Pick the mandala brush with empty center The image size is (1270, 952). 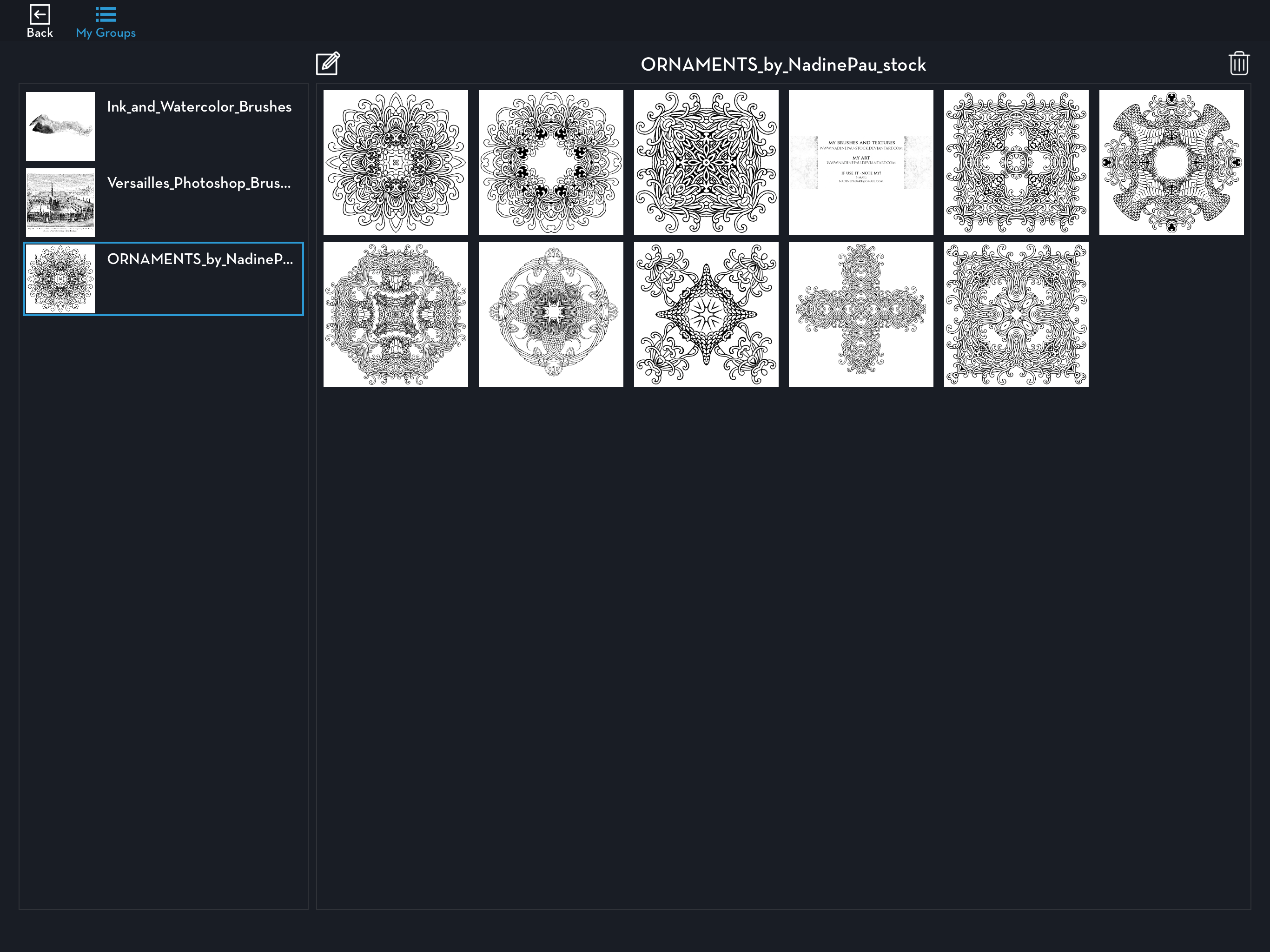coord(550,163)
